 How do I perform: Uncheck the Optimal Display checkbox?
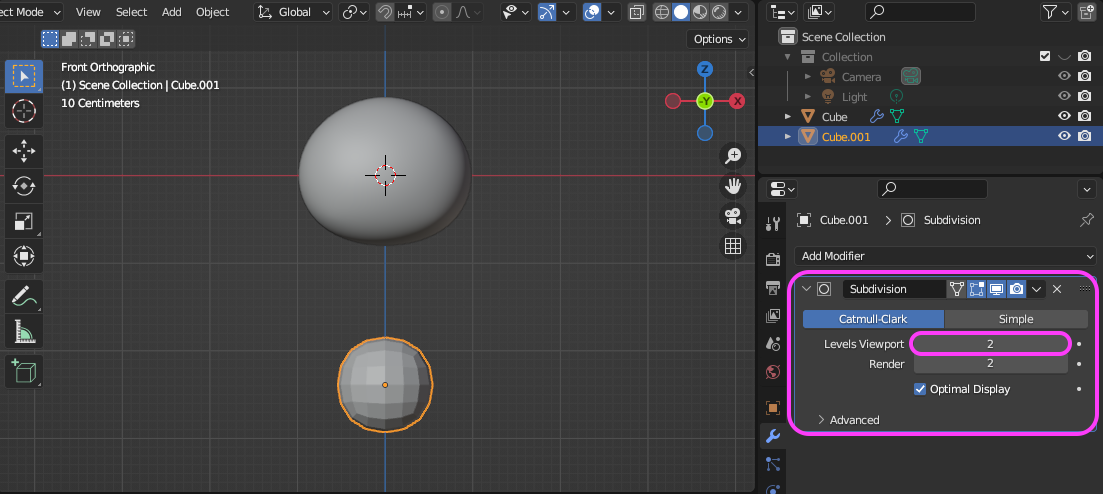[x=920, y=389]
